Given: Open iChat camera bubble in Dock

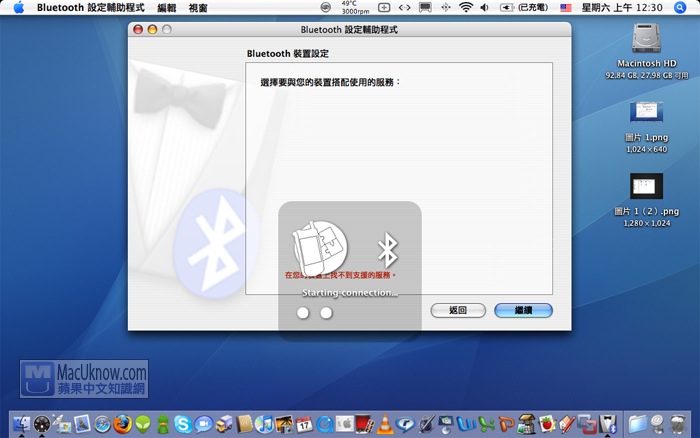Looking at the screenshot, I should (203, 424).
